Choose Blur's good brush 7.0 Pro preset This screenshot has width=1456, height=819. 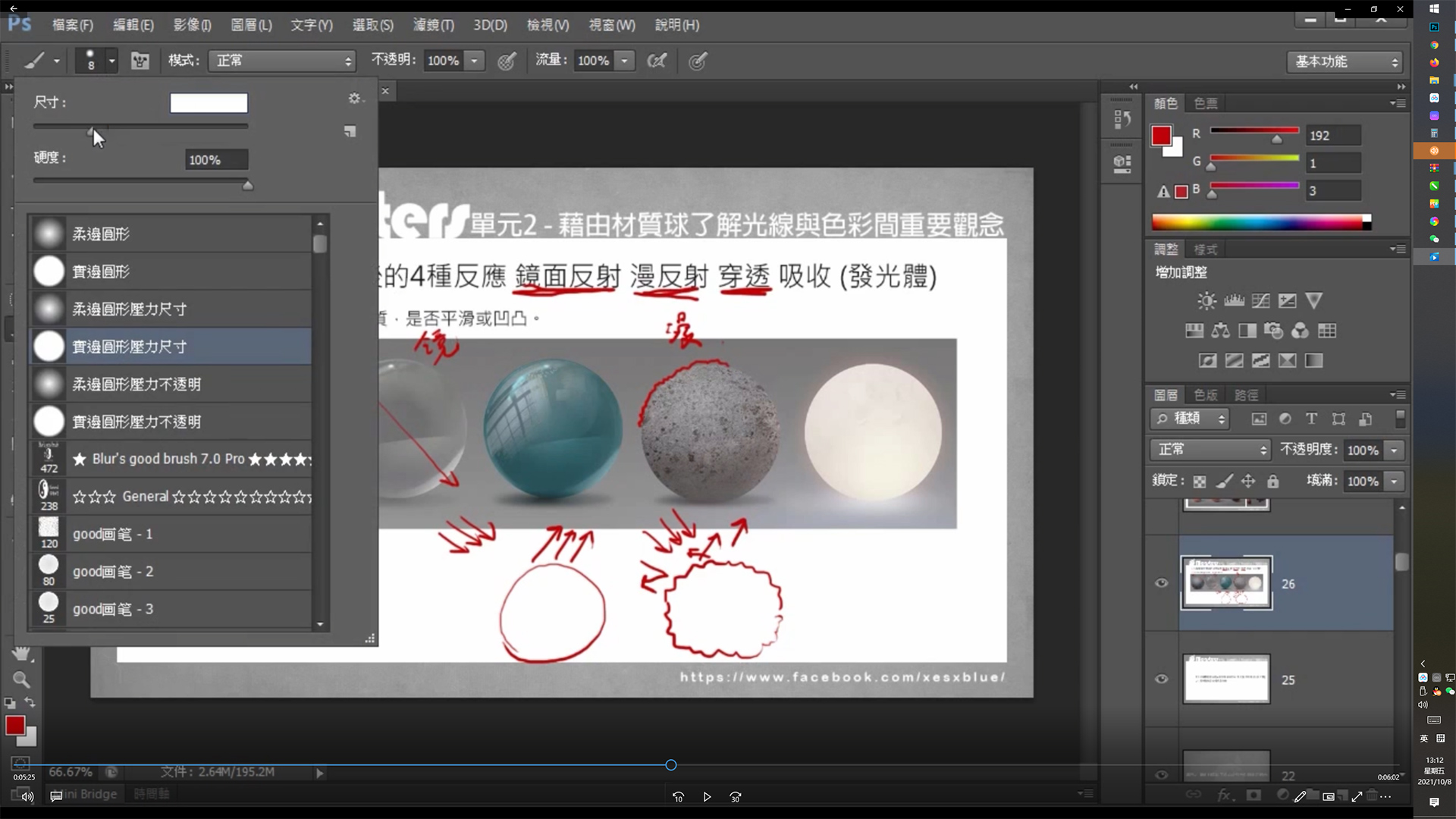tap(171, 459)
